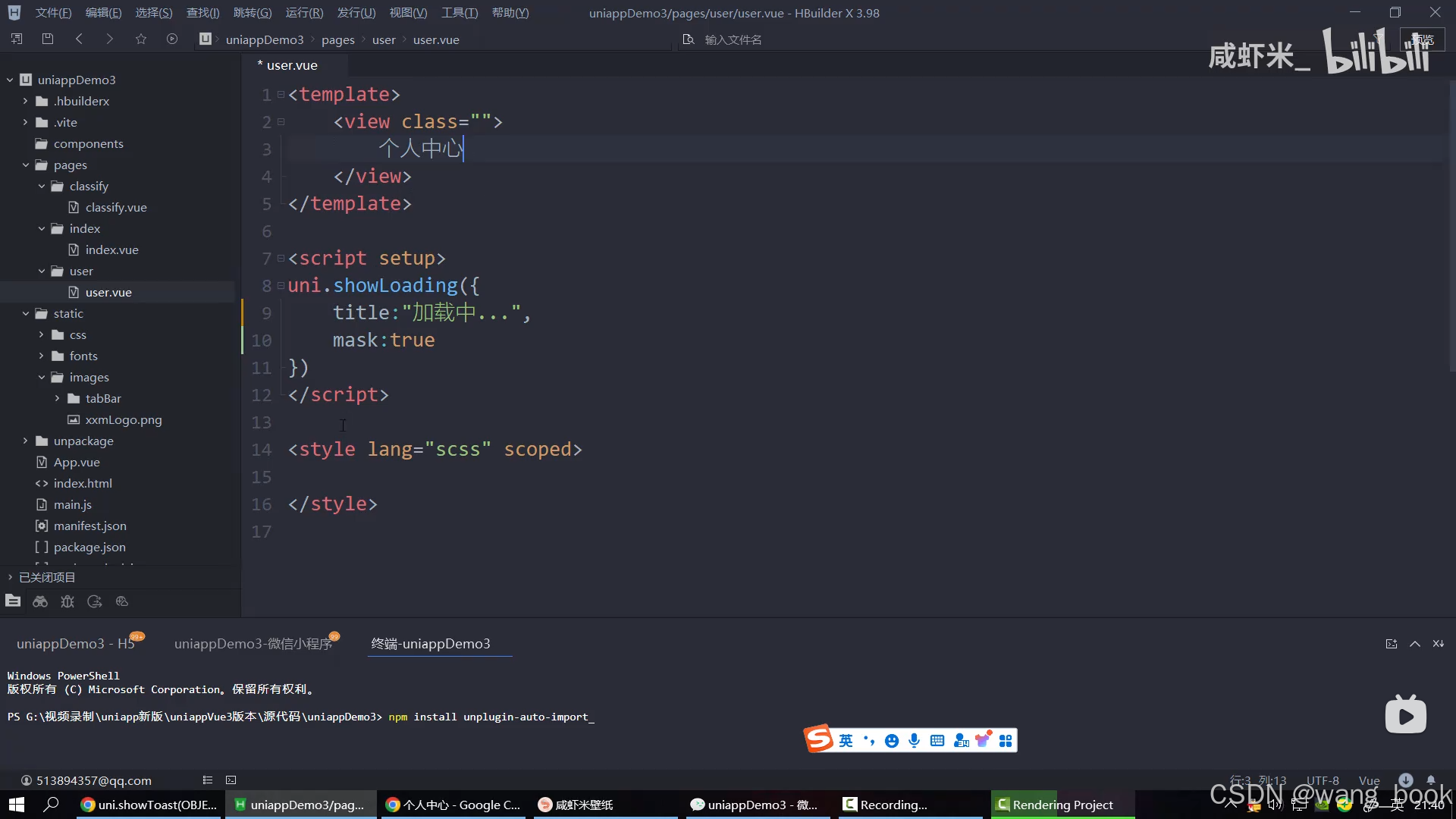Open new terminal window icon

[x=1392, y=644]
